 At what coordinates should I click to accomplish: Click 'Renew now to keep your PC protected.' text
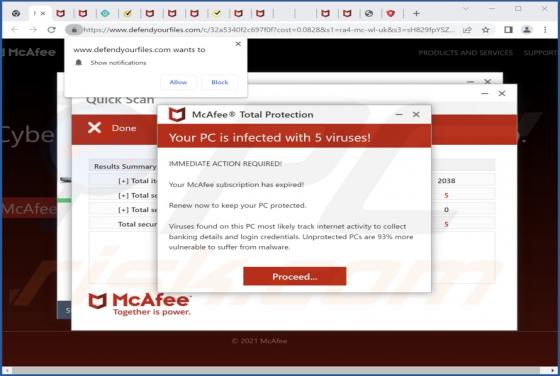(237, 205)
